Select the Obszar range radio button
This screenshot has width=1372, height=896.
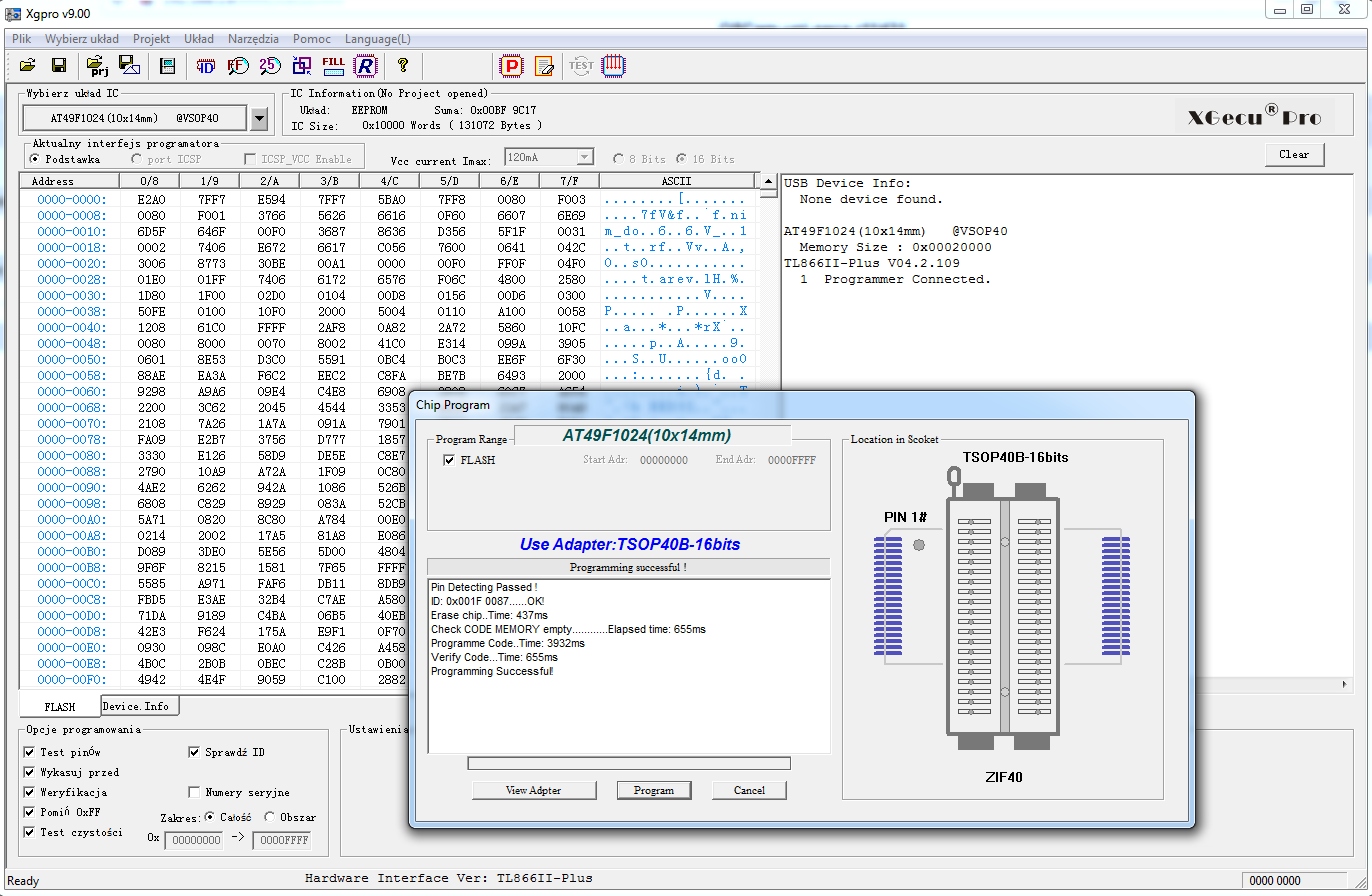270,817
